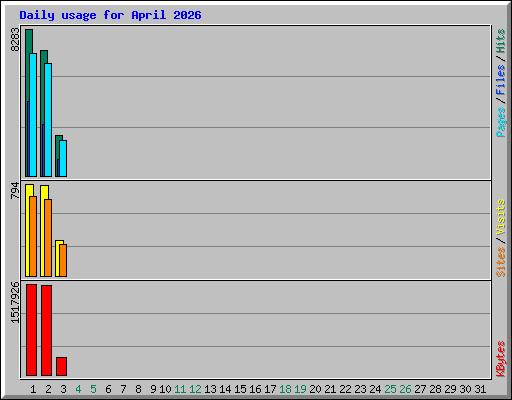
Task: Click the orange Sites legend label
Action: tap(501, 262)
